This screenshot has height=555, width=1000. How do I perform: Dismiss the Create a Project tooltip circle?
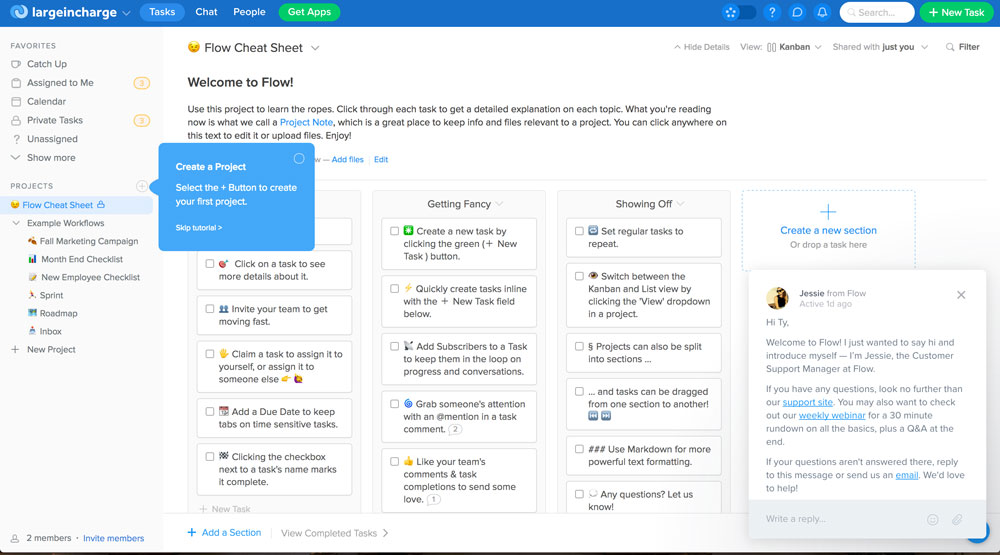(299, 158)
